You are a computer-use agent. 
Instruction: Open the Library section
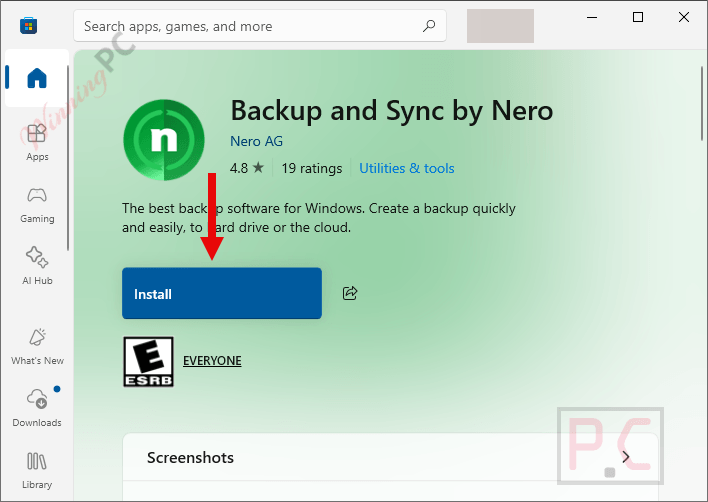click(37, 470)
